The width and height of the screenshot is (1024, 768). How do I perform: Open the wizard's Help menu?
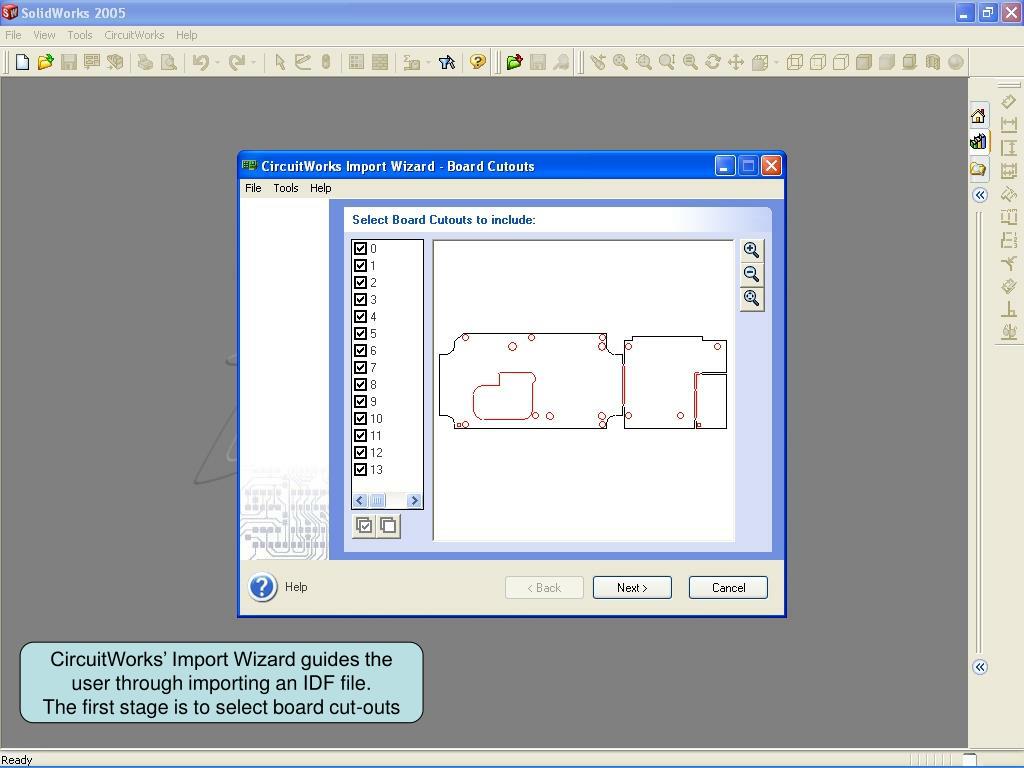[321, 188]
